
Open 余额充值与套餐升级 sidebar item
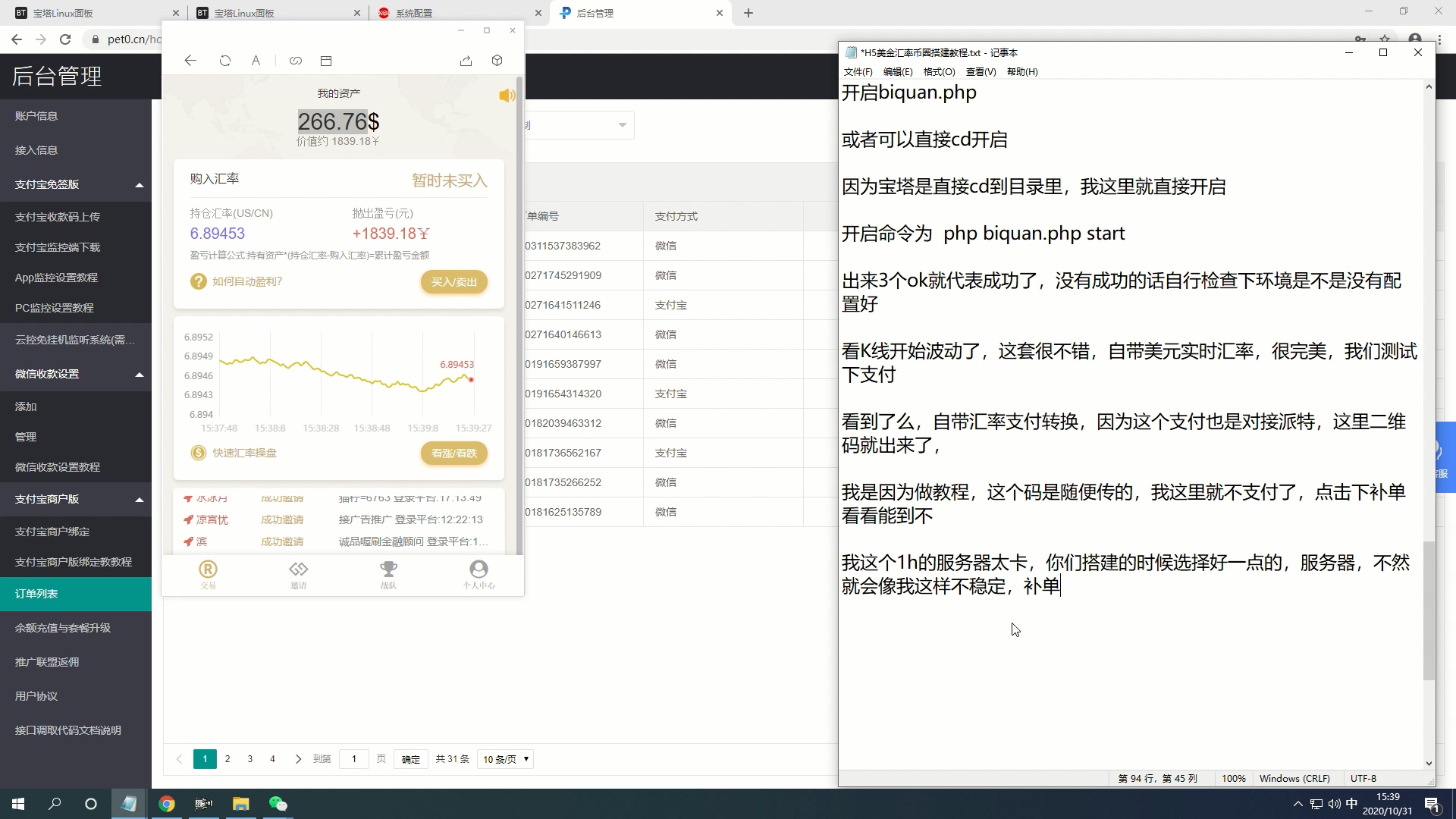coord(76,628)
